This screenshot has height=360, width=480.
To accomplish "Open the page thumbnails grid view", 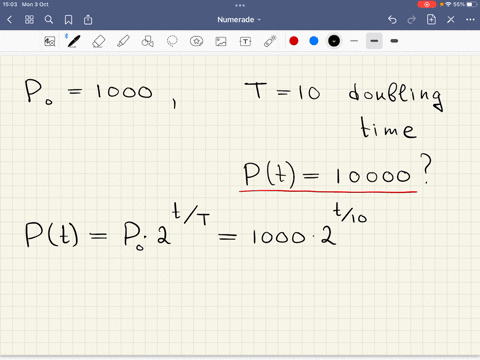I will (29, 20).
